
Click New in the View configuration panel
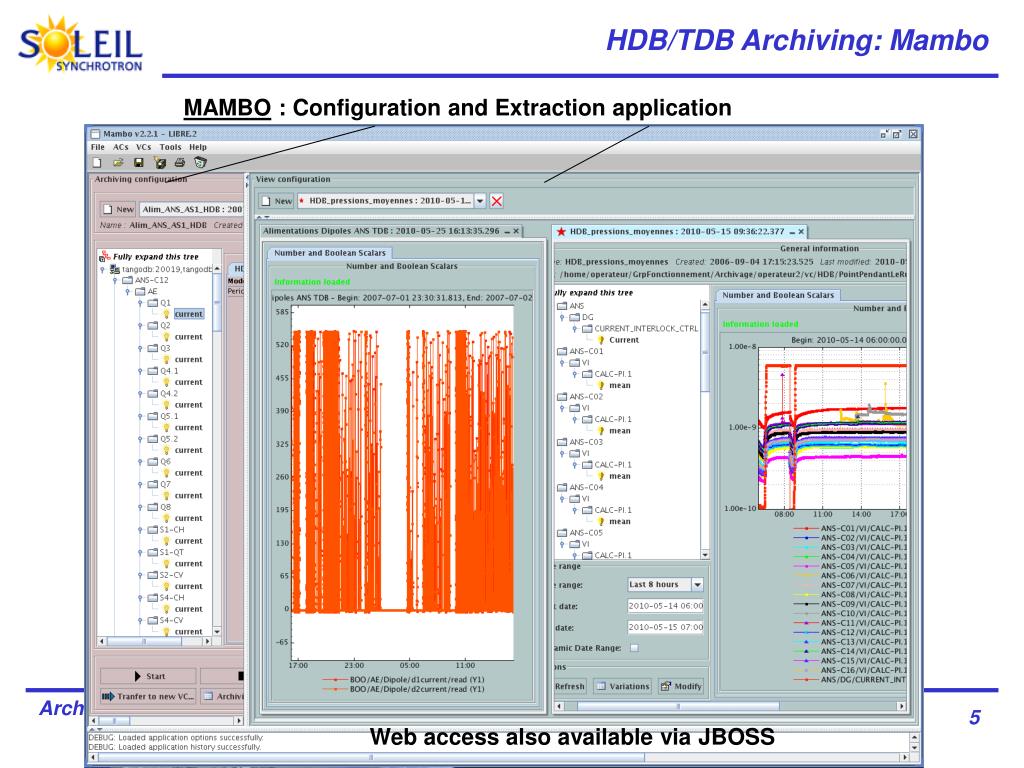(x=276, y=201)
